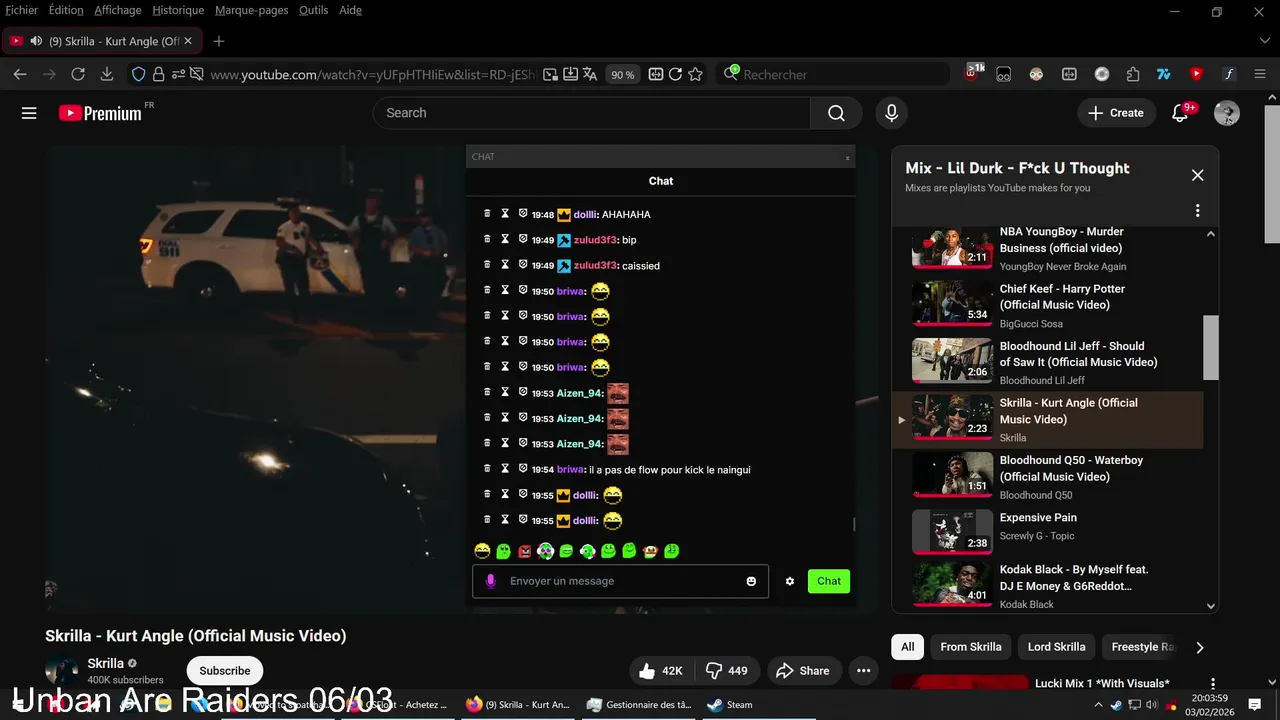Screen dimensions: 1280x720
Task: Click the chat panel's small x close button
Action: tap(847, 157)
